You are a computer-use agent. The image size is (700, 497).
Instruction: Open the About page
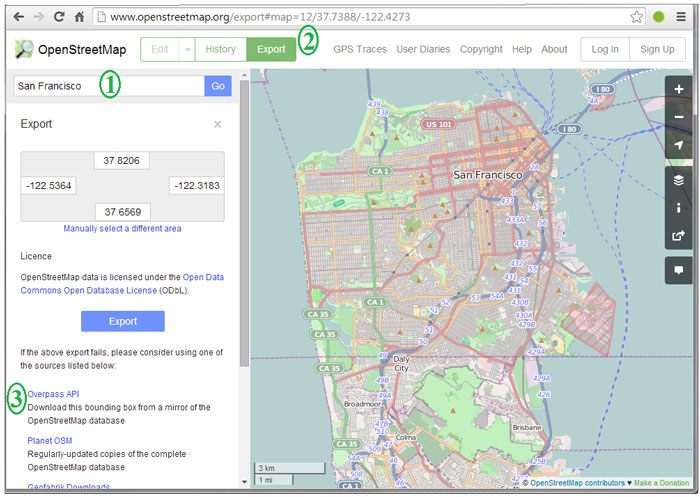554,50
